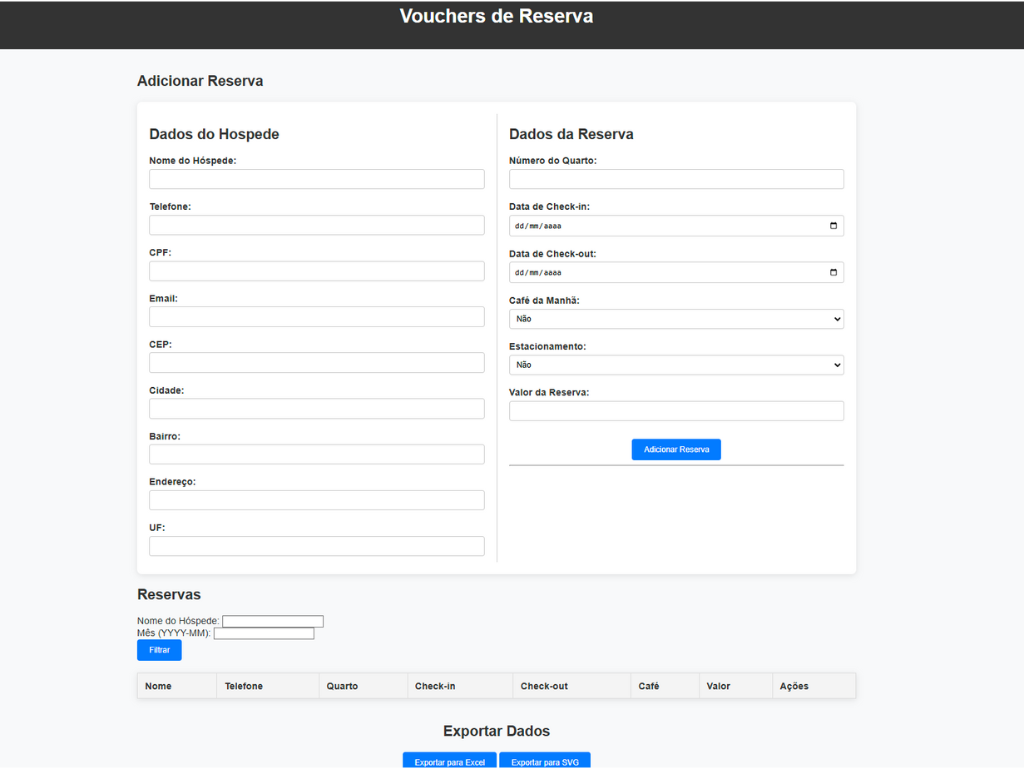Select the Número do Quarto field

point(676,179)
